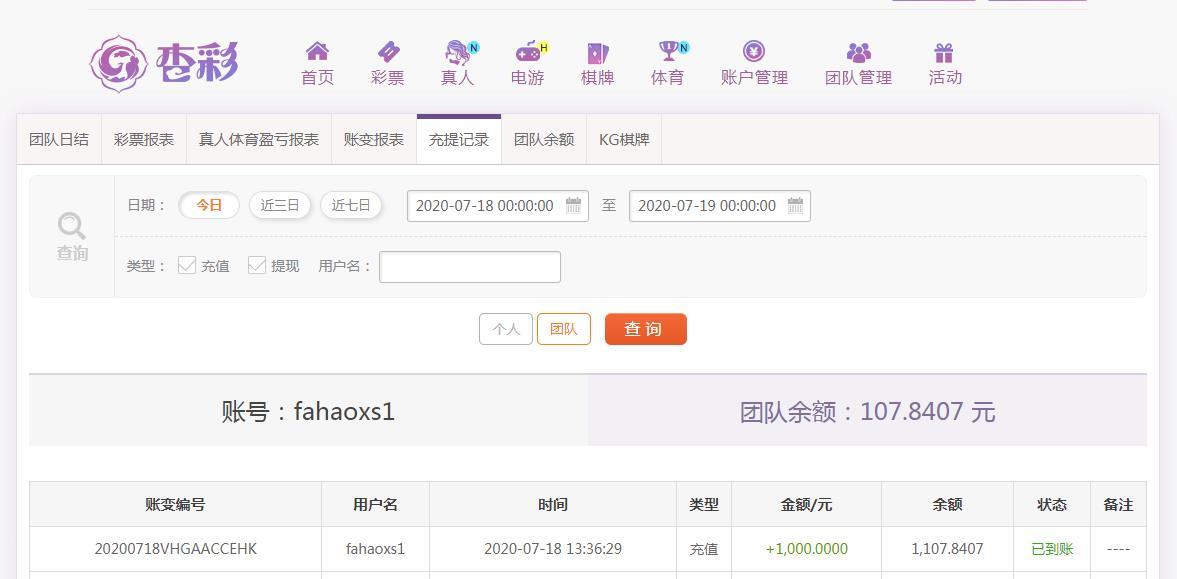1177x579 pixels.
Task: Click the 团队管理 people icon
Action: coord(859,53)
